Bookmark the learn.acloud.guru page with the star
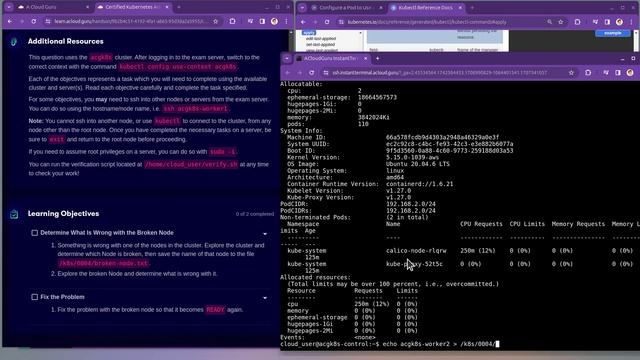This screenshot has width=640, height=360. (216, 21)
